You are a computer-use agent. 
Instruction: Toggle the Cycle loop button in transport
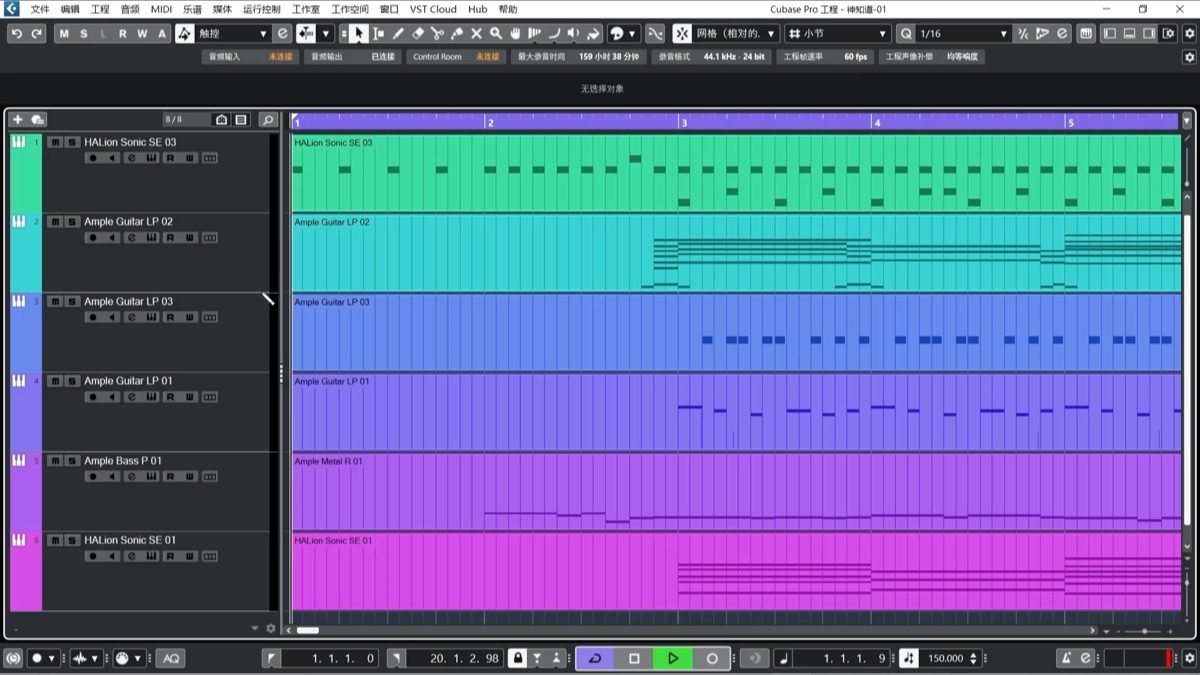(x=595, y=658)
